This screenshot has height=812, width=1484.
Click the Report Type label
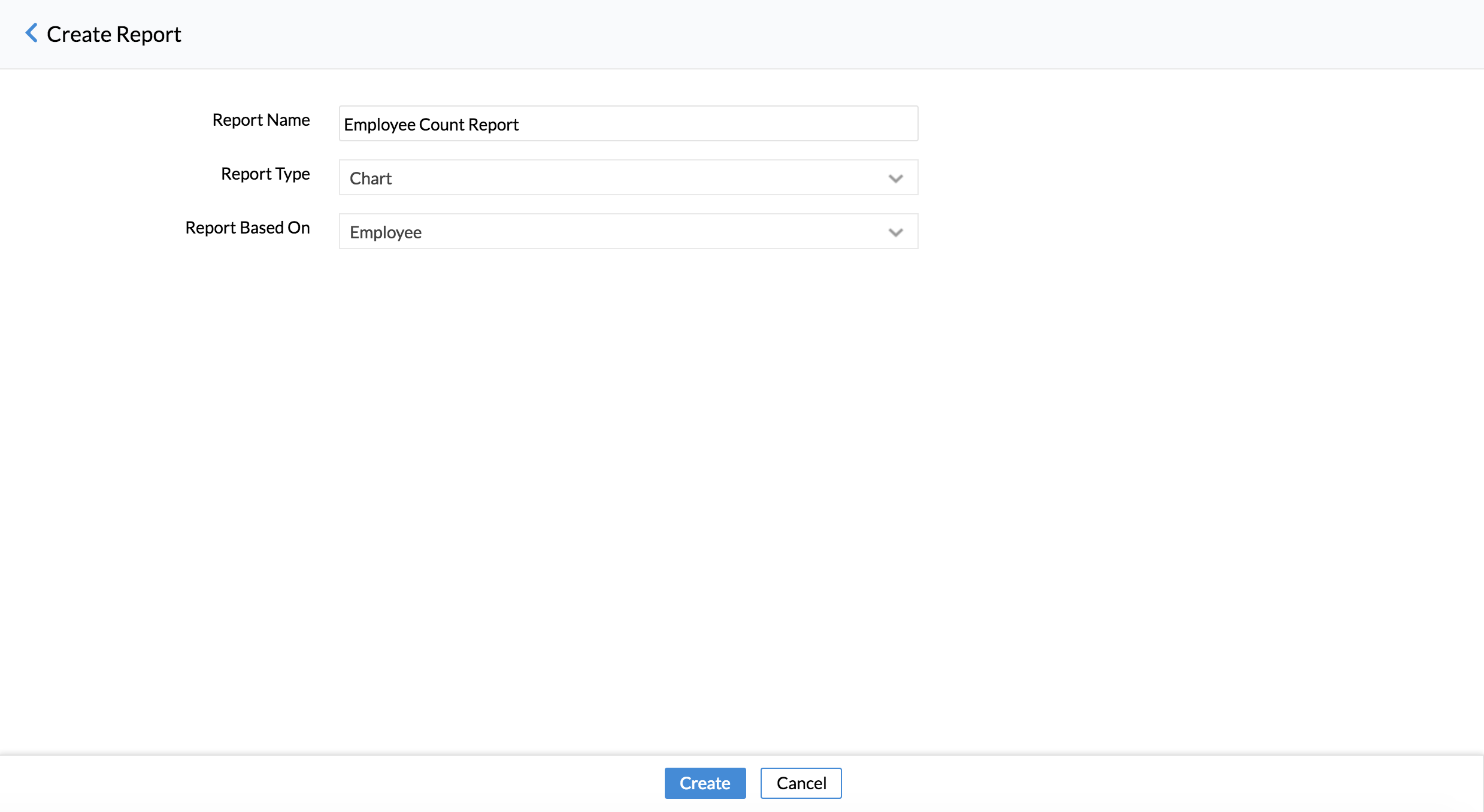click(x=265, y=174)
